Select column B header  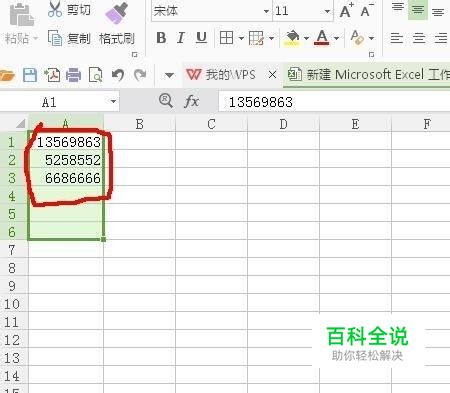click(140, 124)
